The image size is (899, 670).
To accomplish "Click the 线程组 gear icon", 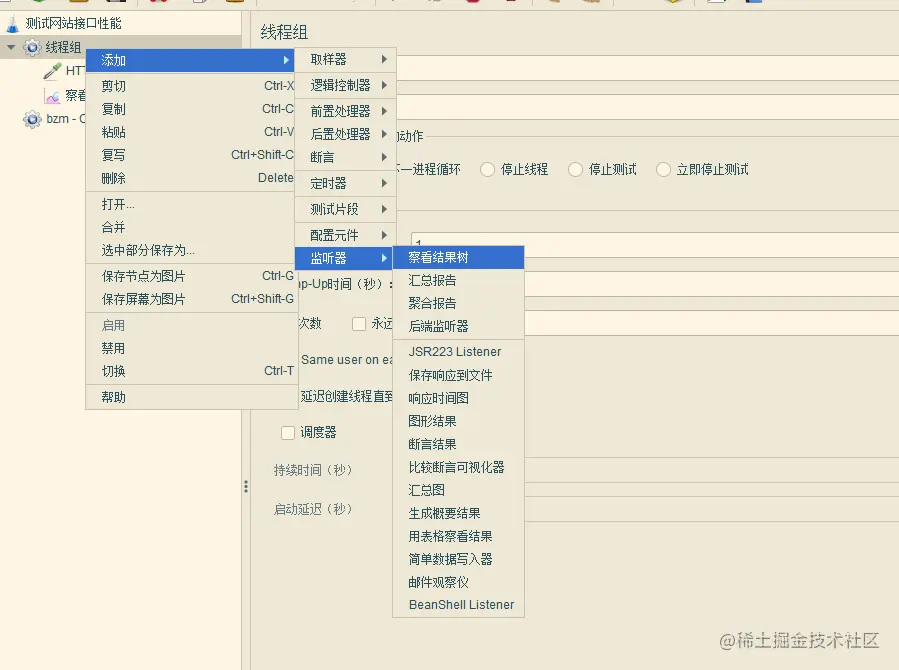I will point(33,46).
